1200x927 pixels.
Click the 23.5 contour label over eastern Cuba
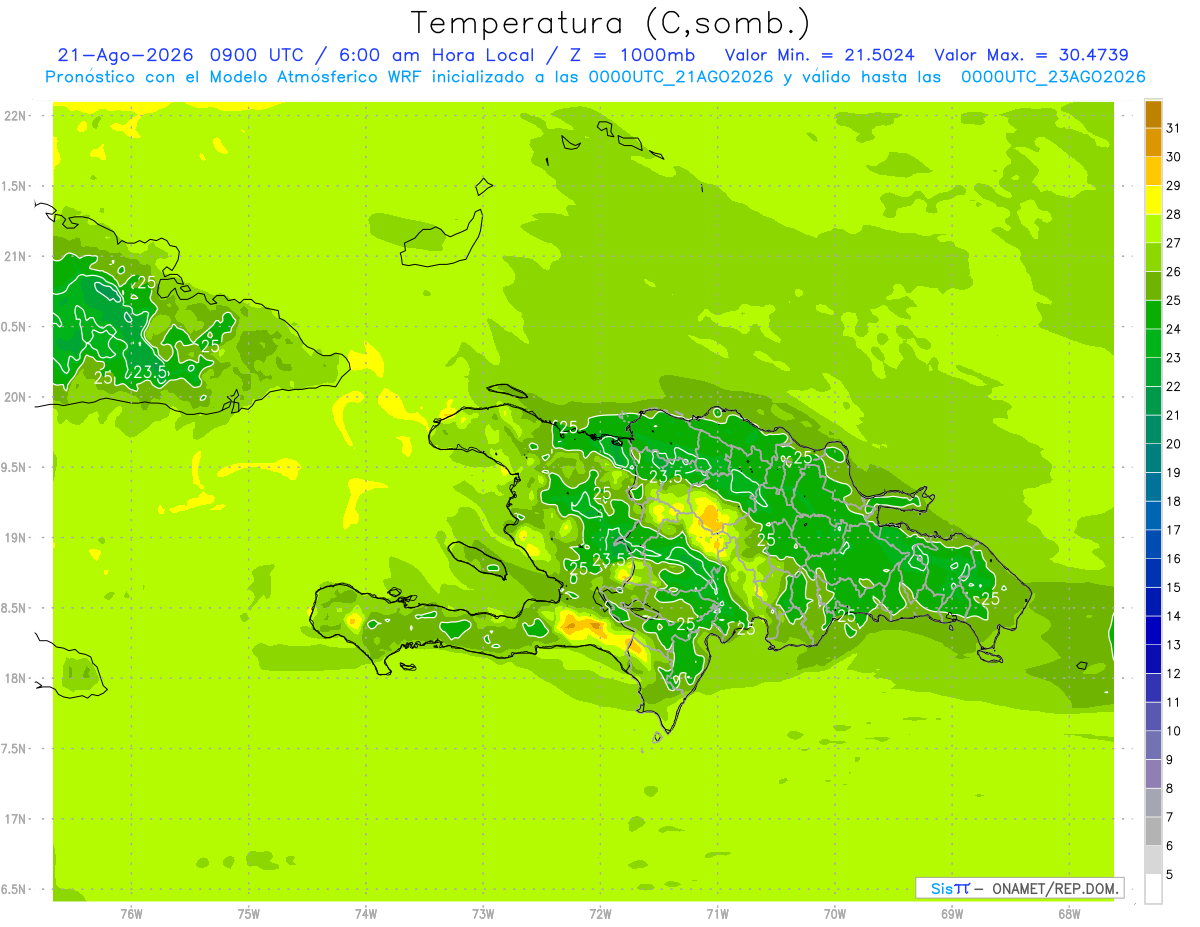click(150, 373)
